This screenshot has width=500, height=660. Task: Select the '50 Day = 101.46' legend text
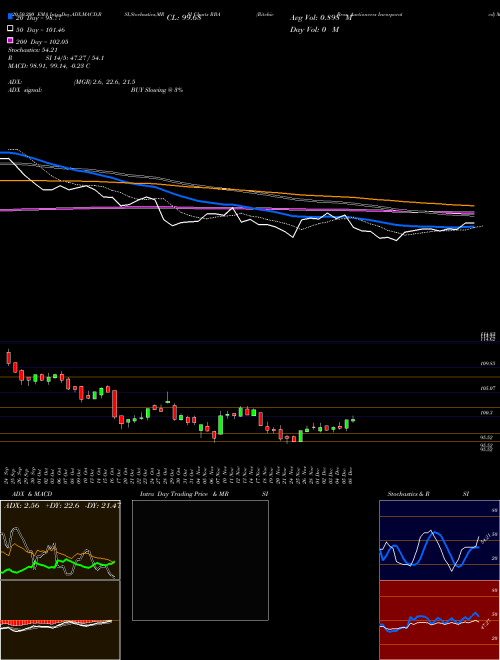coord(41,30)
